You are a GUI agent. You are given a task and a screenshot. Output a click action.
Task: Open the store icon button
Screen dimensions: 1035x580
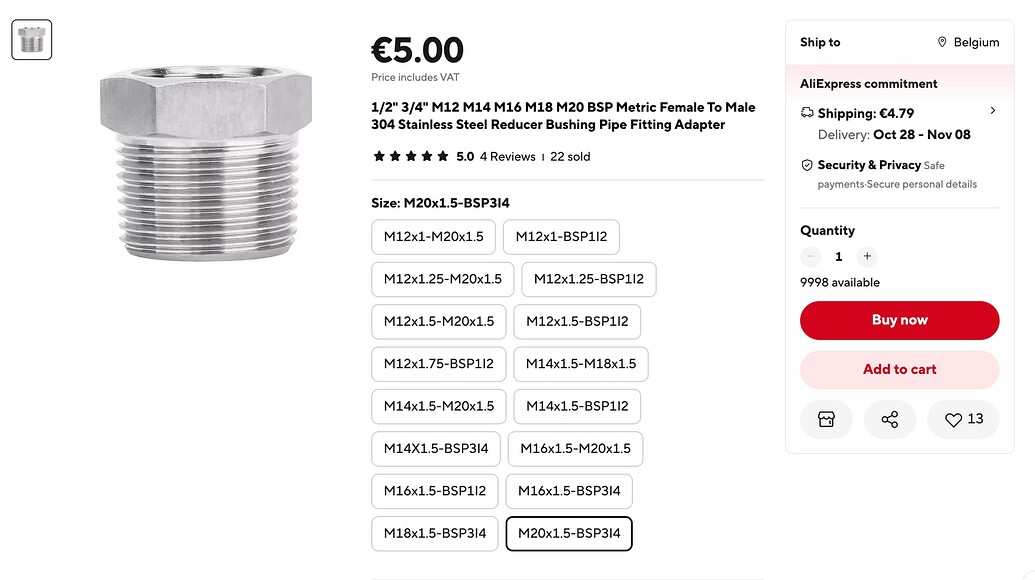point(826,420)
